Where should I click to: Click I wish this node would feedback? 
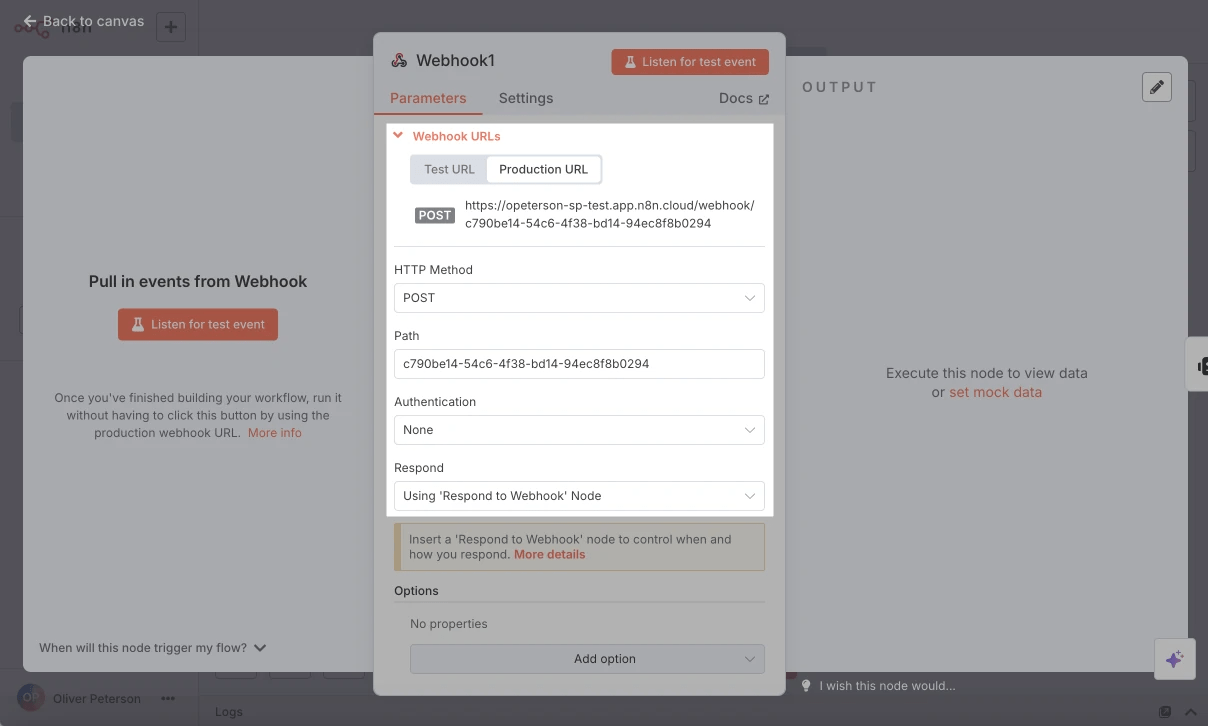[887, 686]
